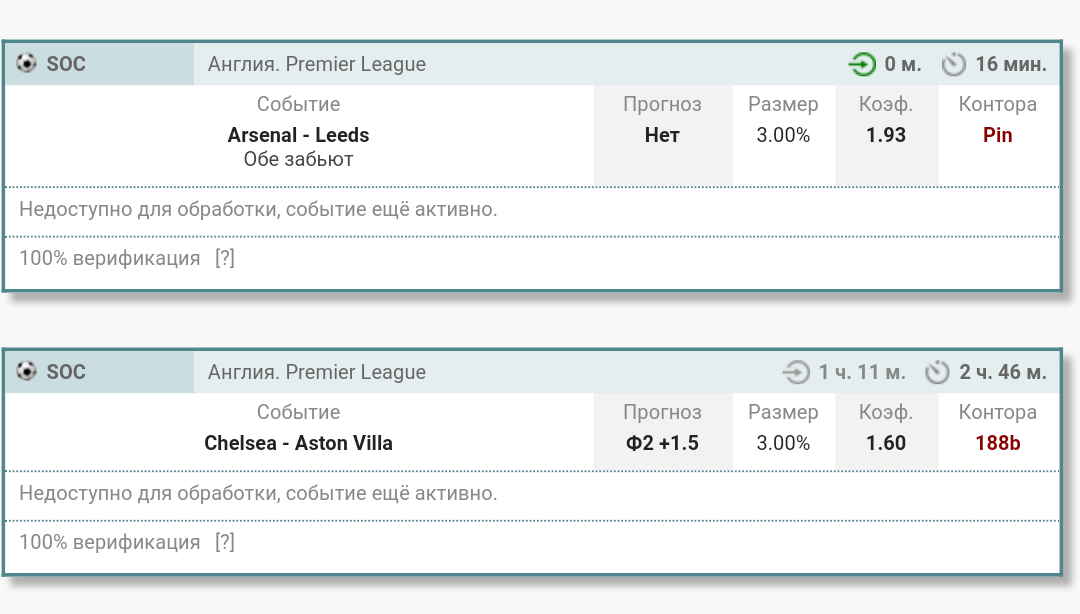
Task: Click the soccer ball icon in Arsenal card
Action: 27,64
